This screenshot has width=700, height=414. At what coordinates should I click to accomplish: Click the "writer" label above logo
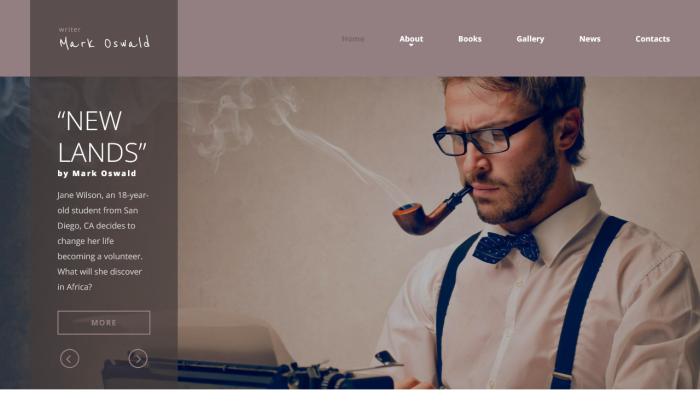pos(70,29)
